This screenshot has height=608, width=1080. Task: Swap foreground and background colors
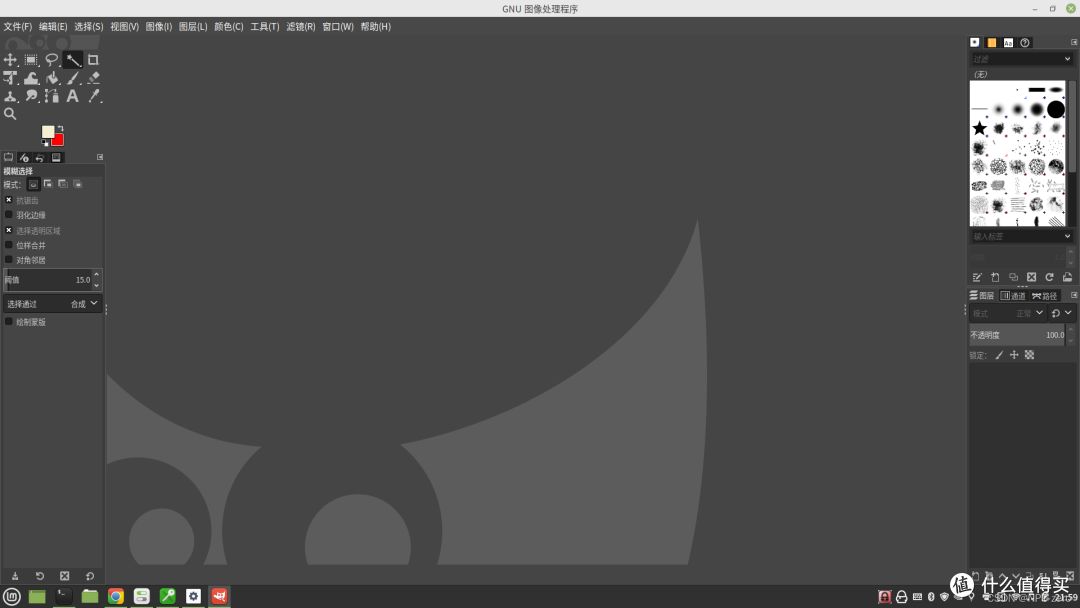pos(60,128)
